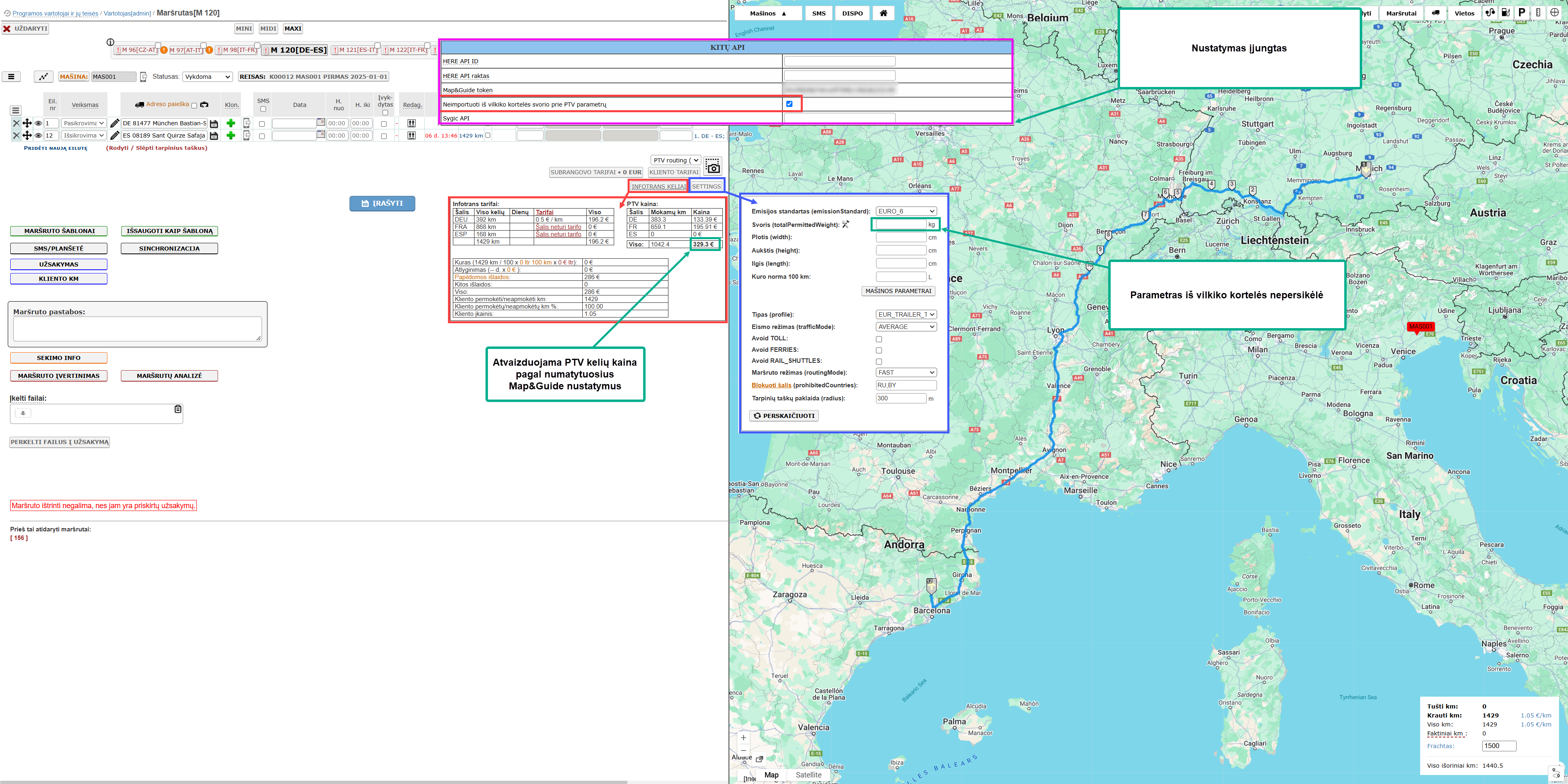Click the home icon on the map toolbar

click(883, 13)
